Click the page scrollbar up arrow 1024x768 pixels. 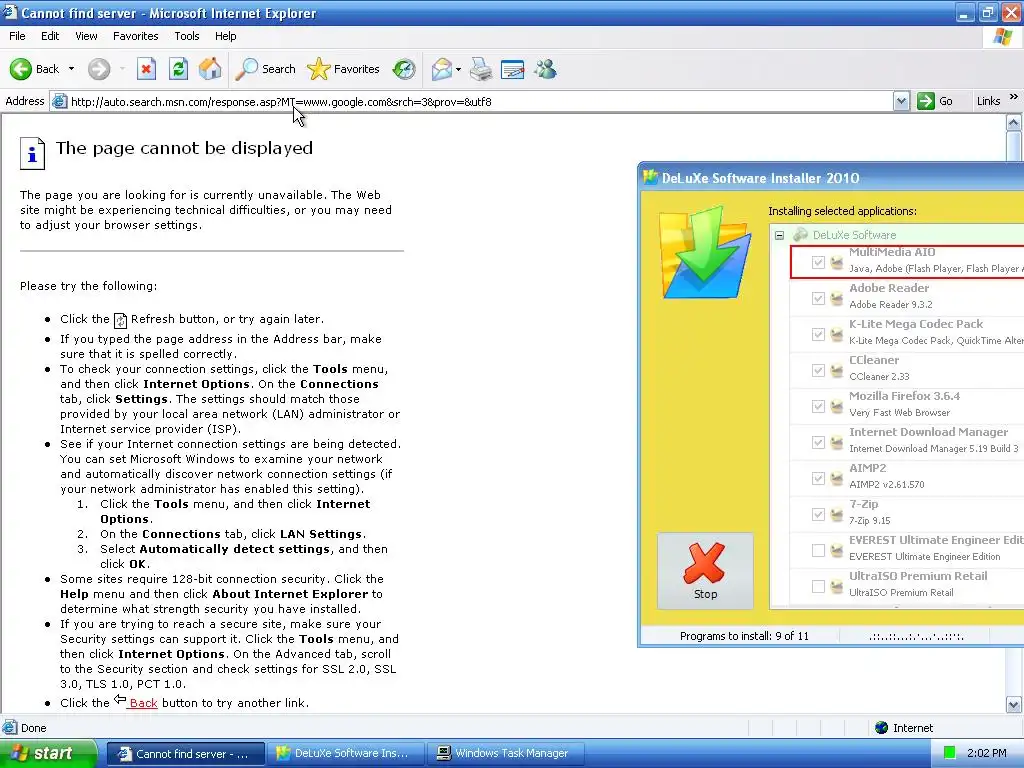1014,122
